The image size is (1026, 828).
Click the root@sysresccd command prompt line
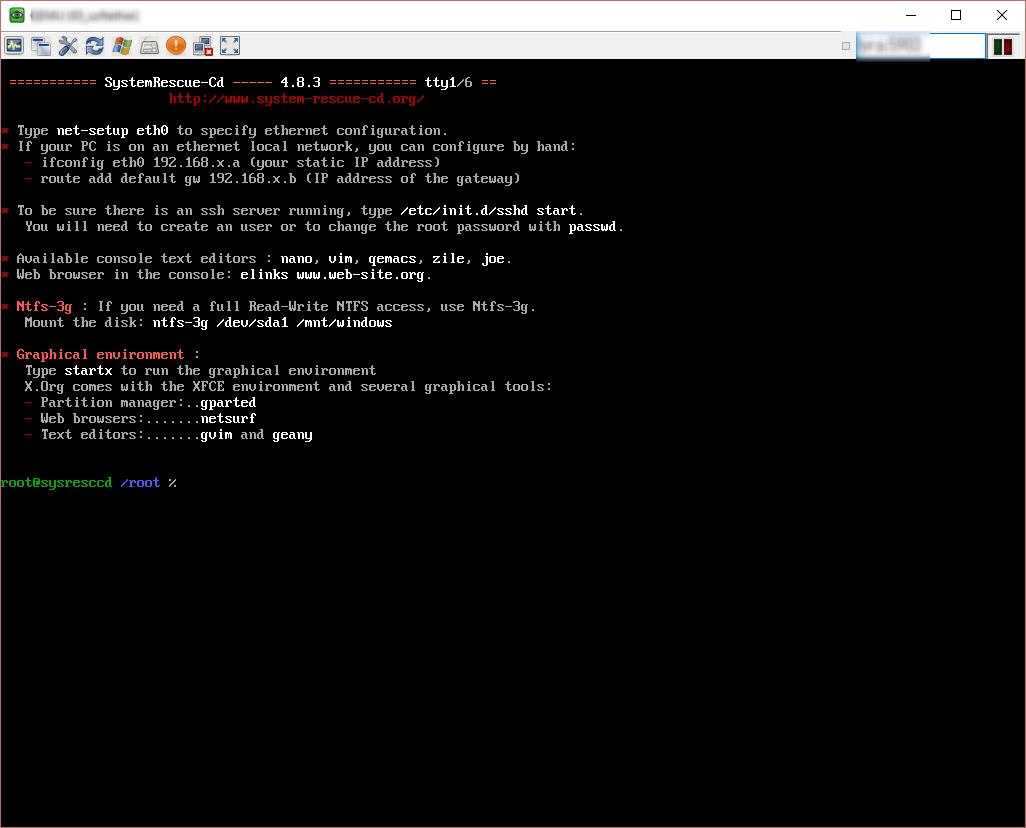point(88,483)
